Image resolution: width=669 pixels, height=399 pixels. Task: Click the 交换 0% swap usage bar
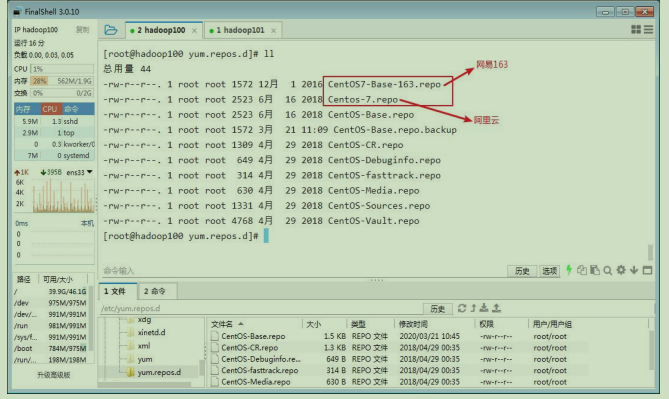62,93
